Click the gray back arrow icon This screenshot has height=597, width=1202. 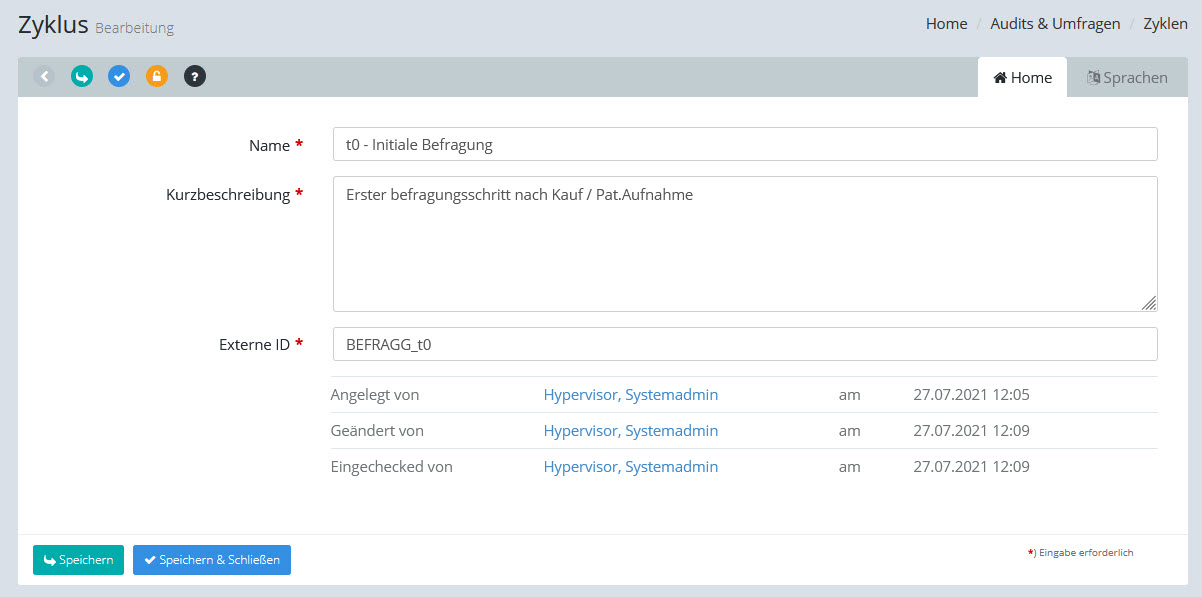pyautogui.click(x=44, y=76)
